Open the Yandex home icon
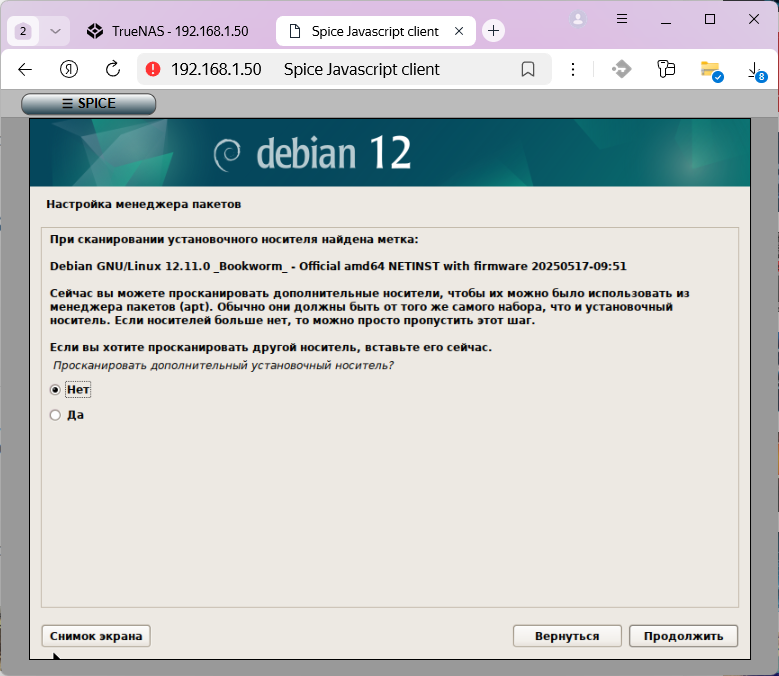 [x=69, y=70]
